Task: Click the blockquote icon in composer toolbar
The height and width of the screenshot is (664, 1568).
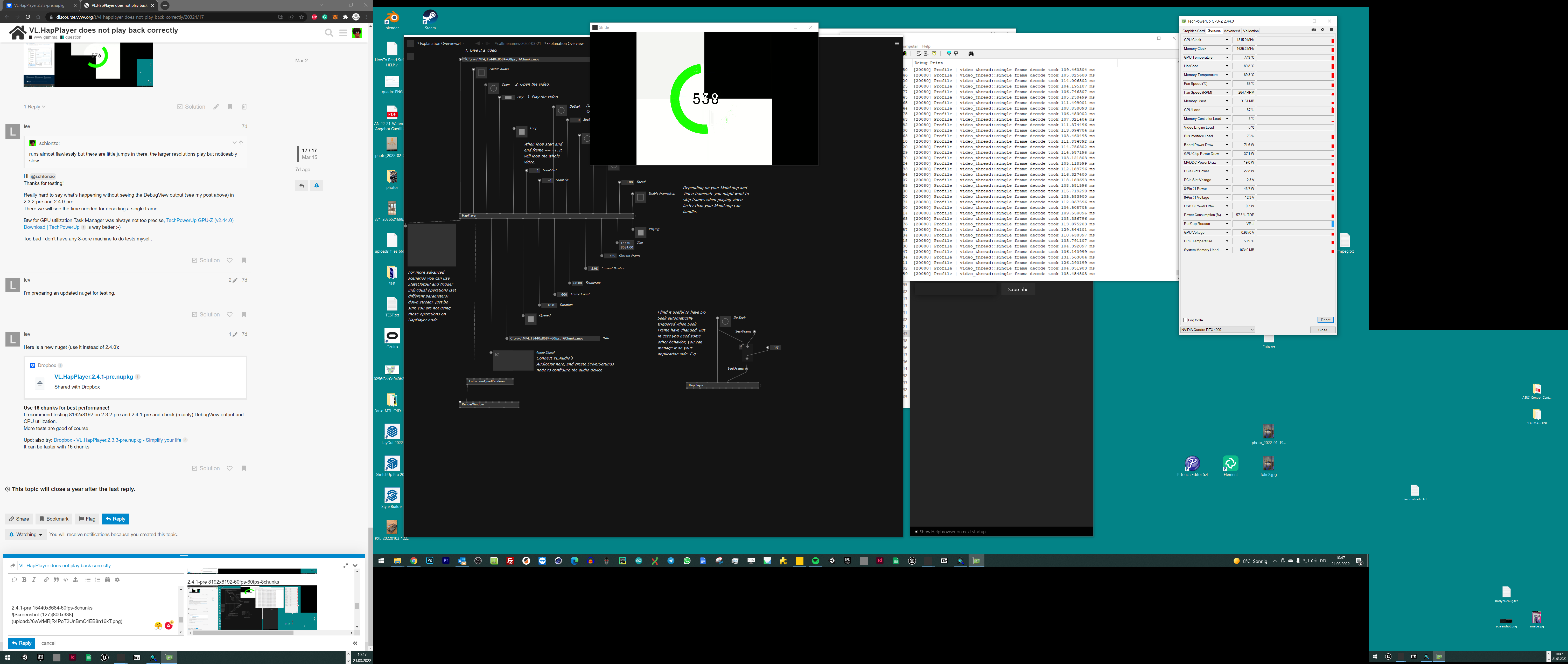Action: (56, 579)
